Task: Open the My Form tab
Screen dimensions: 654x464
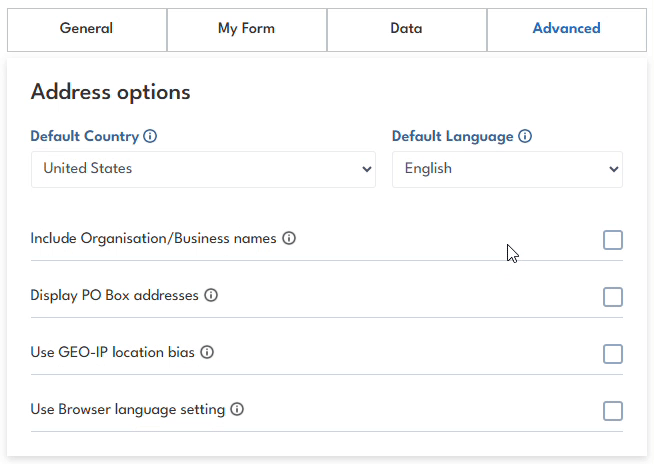Action: [x=246, y=29]
